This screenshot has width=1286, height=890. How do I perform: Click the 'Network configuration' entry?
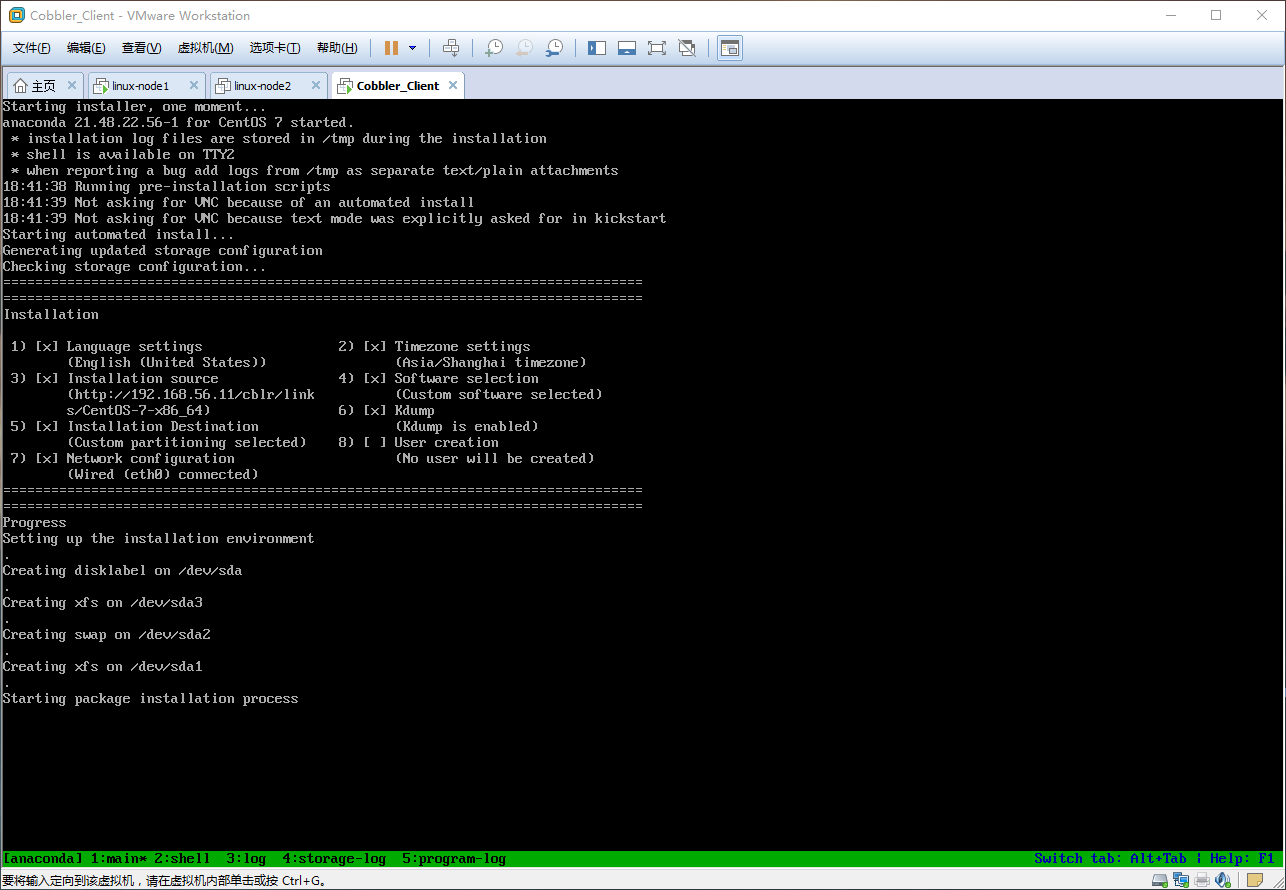(150, 458)
